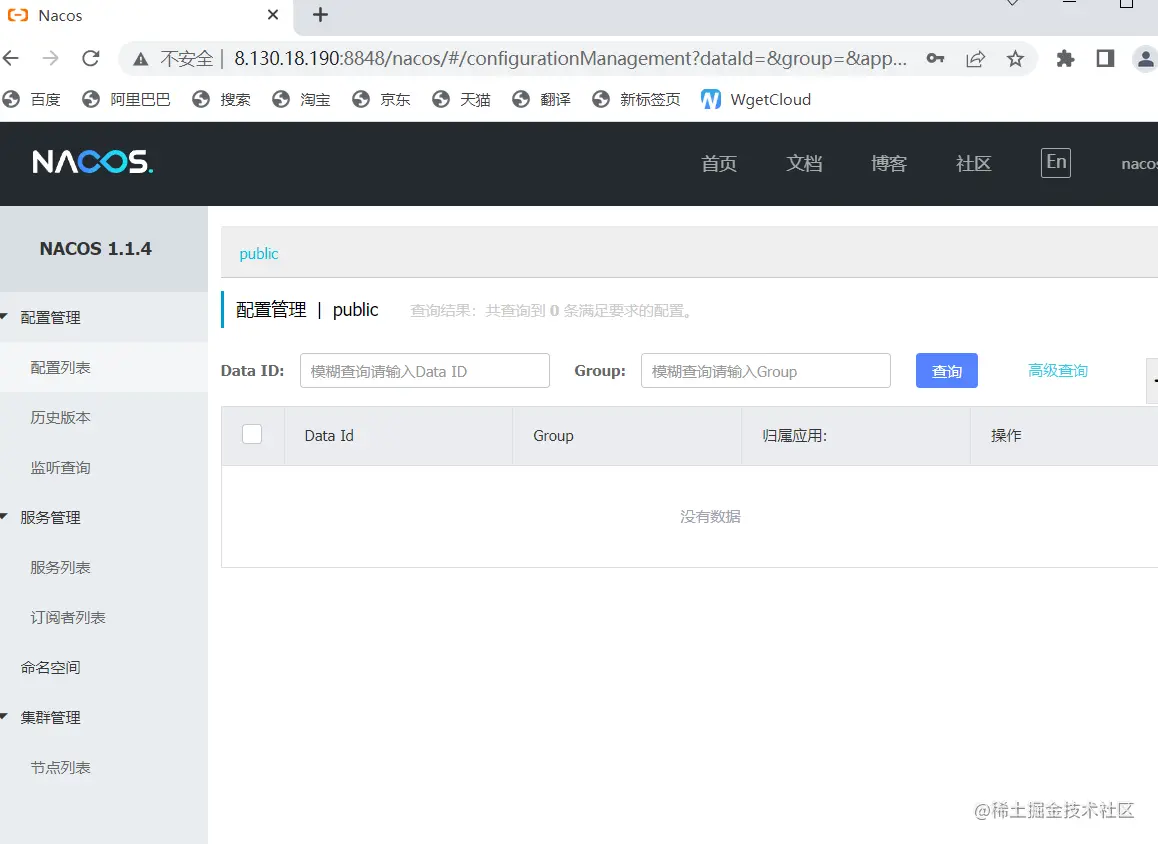This screenshot has width=1158, height=844.
Task: Open the extensions puzzle icon
Action: click(x=1065, y=58)
